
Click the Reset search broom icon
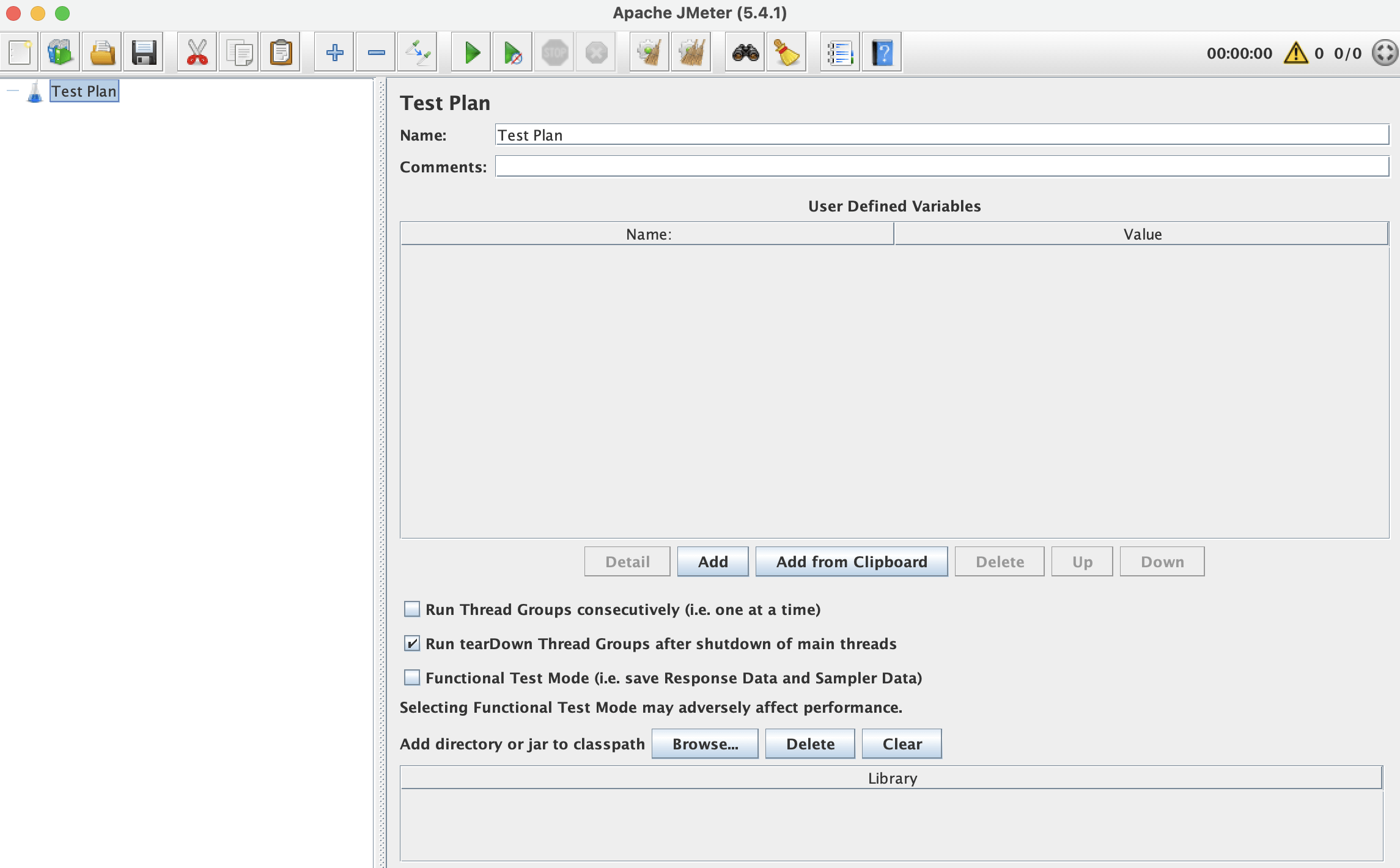[786, 53]
